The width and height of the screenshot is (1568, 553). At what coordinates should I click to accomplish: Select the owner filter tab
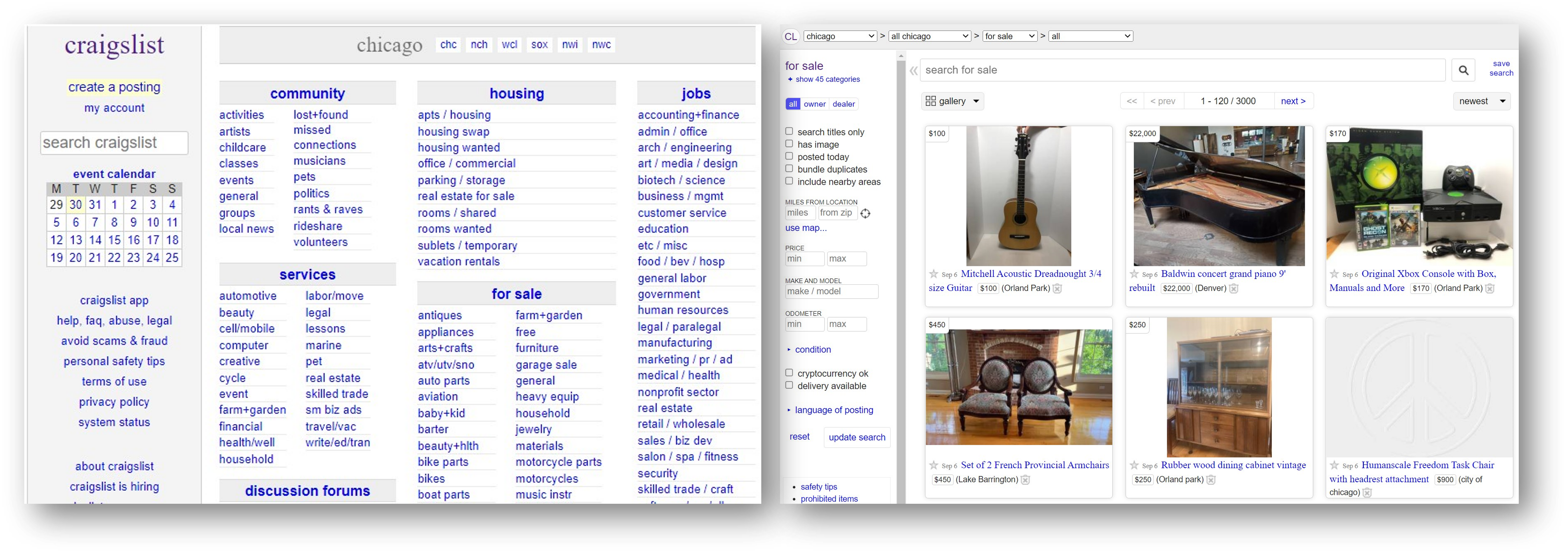[x=814, y=104]
